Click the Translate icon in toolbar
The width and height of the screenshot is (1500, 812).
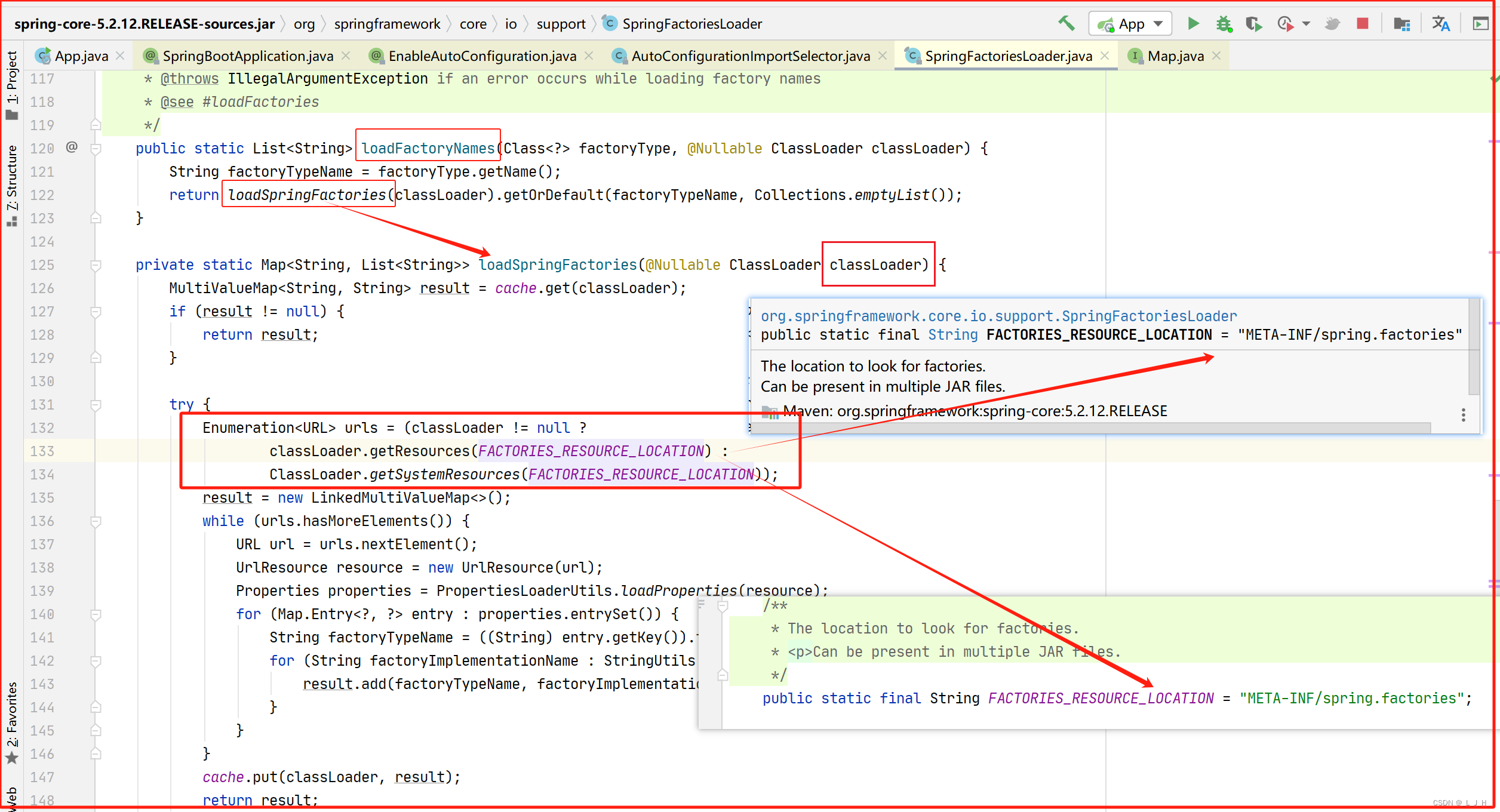point(1440,24)
